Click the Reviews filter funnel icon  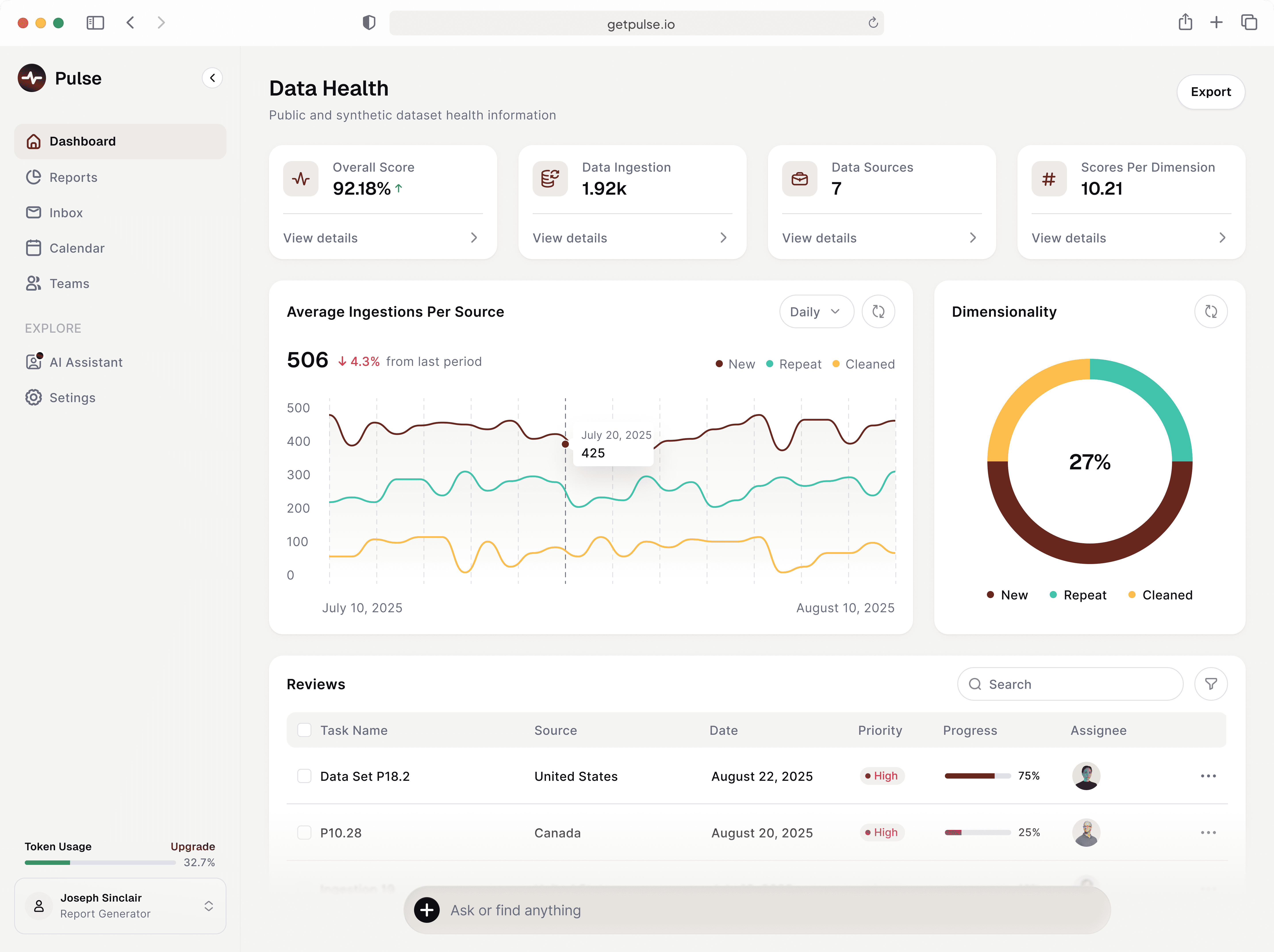tap(1211, 684)
